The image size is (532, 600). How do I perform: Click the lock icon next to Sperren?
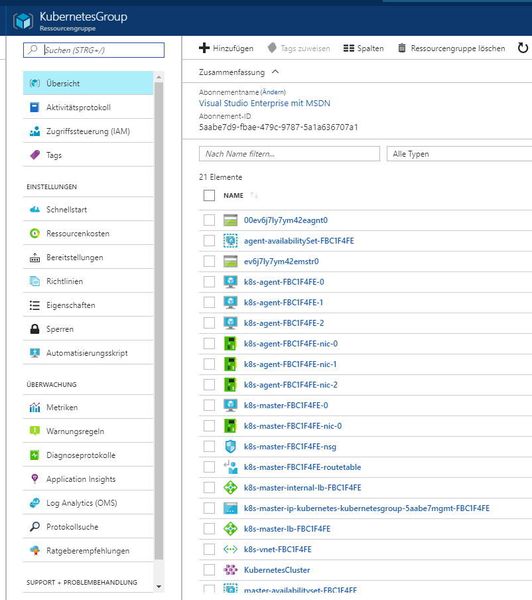pyautogui.click(x=35, y=329)
